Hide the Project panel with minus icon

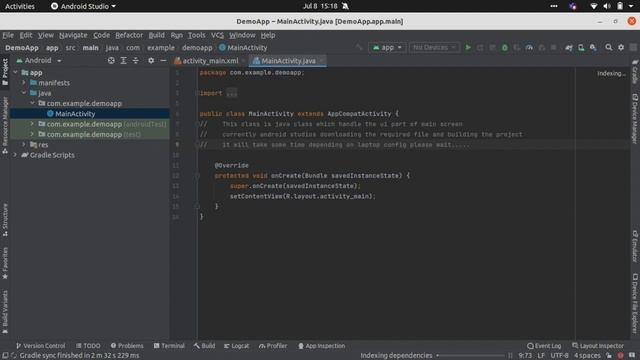coord(163,60)
